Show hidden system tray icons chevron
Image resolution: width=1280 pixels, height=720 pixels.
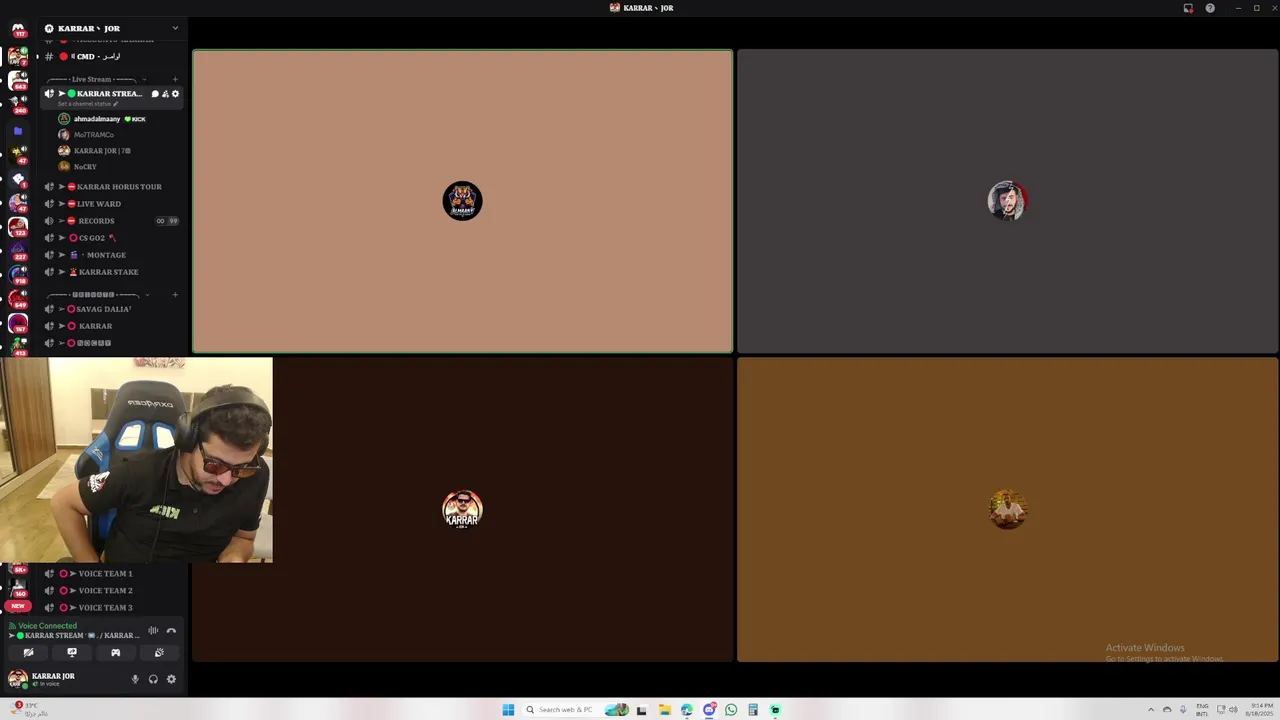pos(1150,710)
